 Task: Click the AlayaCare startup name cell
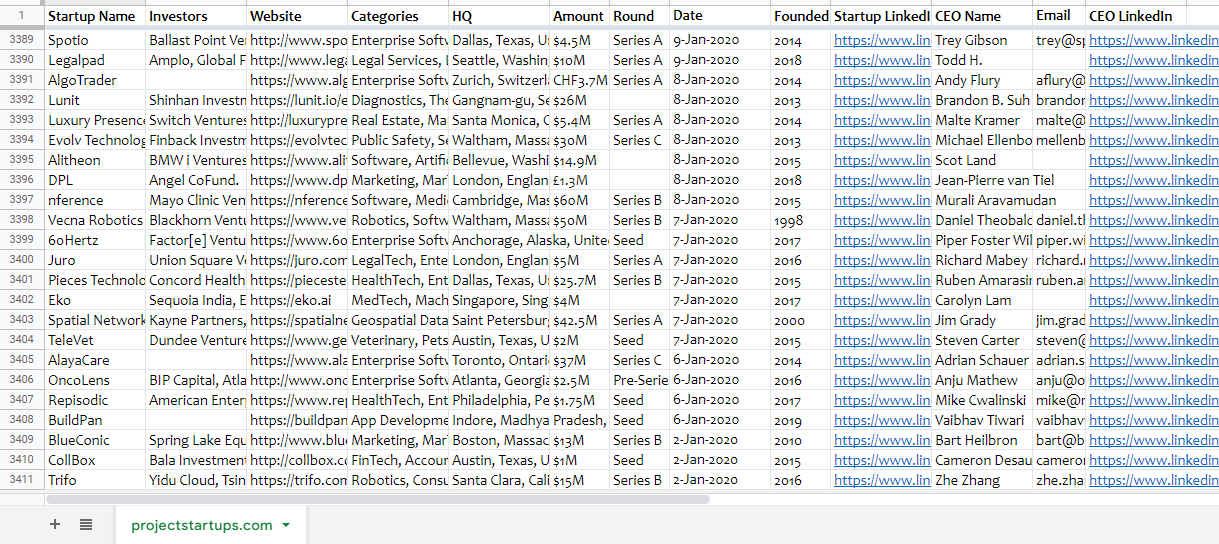pyautogui.click(x=95, y=360)
